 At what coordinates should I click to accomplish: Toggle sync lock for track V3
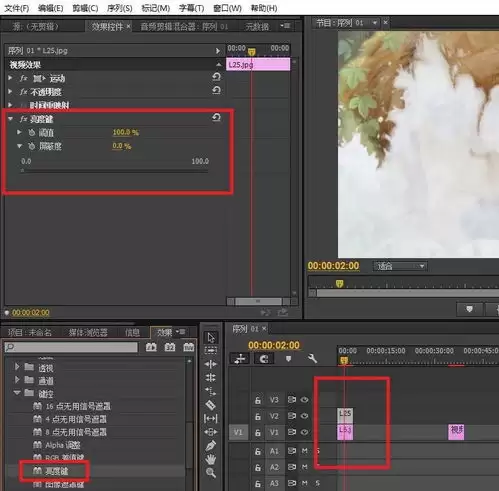[292, 399]
